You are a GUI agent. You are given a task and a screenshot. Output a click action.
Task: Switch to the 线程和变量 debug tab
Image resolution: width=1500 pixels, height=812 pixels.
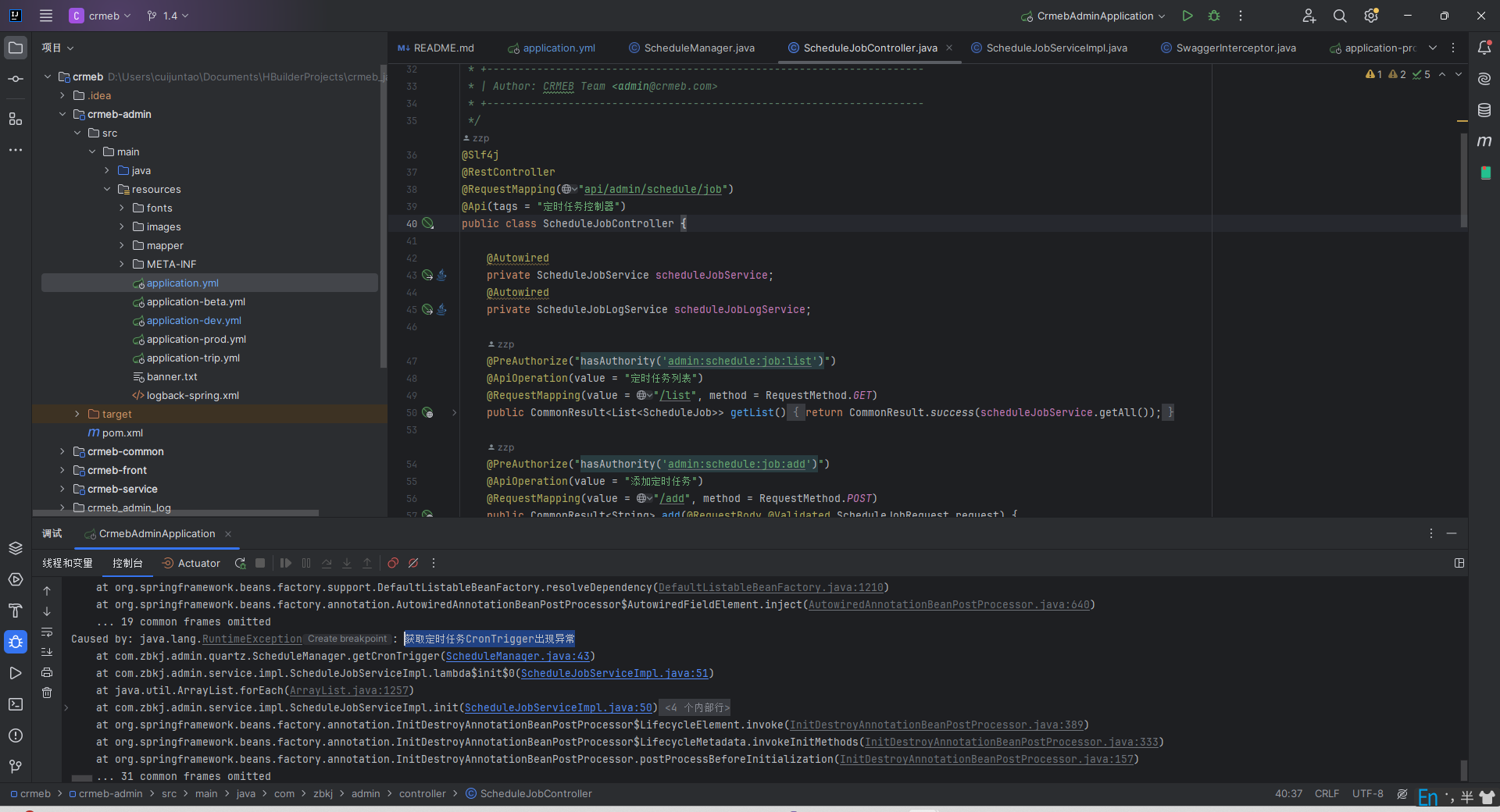point(67,563)
